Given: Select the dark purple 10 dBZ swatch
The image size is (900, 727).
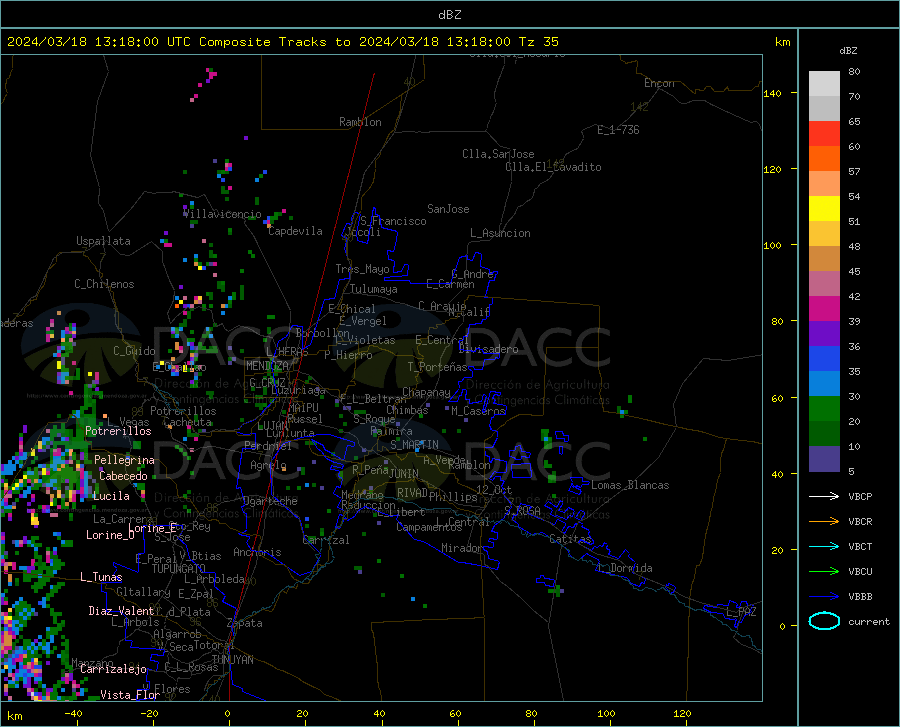Looking at the screenshot, I should pos(824,458).
